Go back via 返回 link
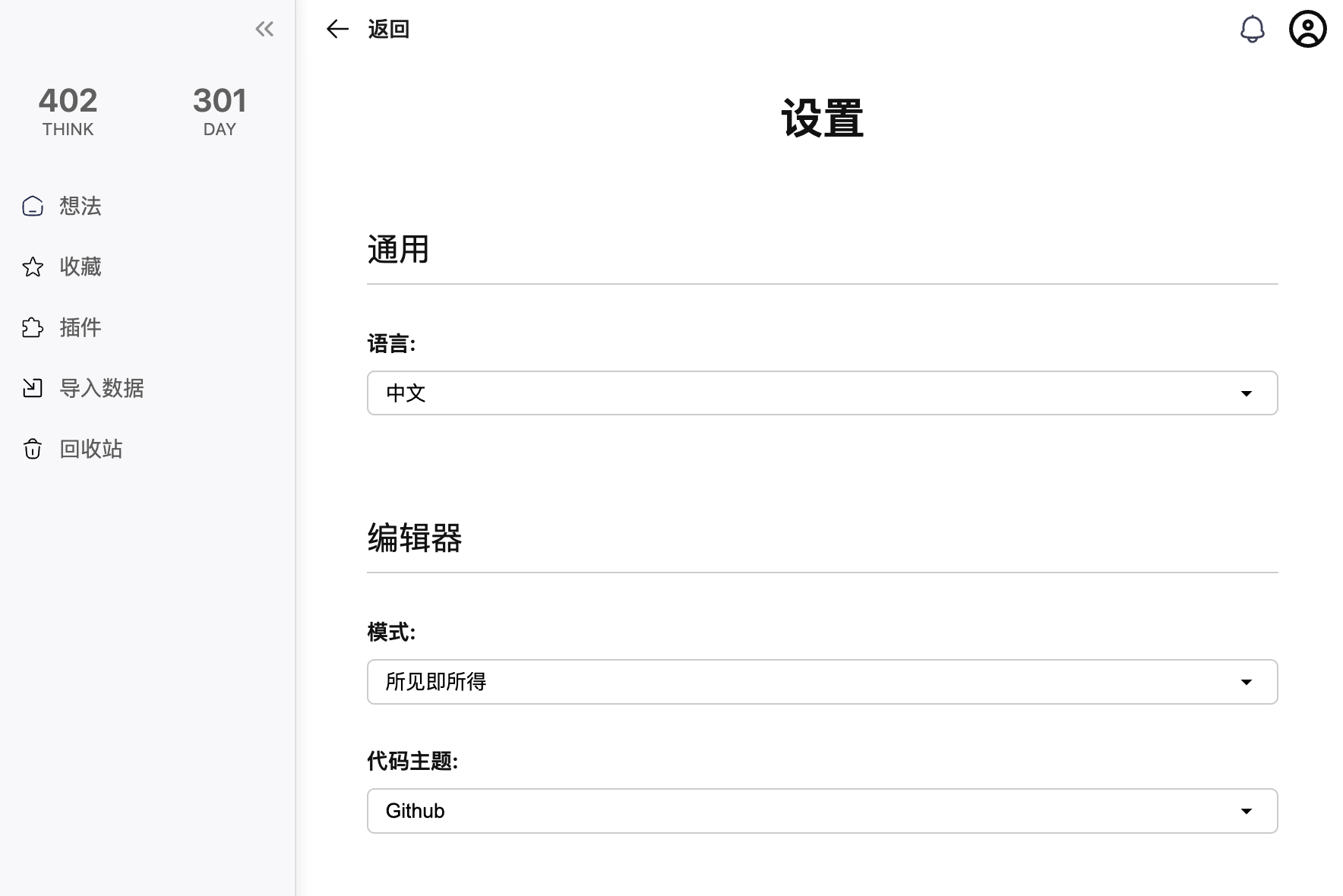 (x=389, y=29)
